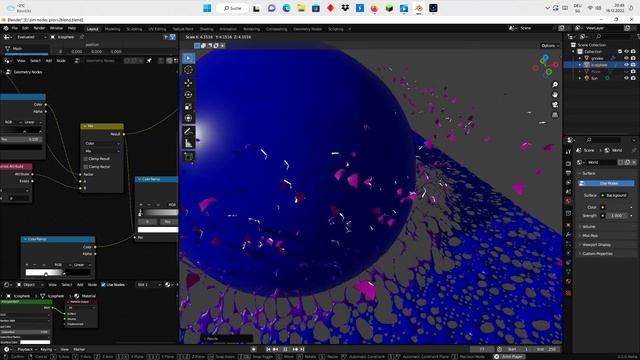The image size is (640, 360).
Task: Click the Microsoft Edge icon in Windows taskbar
Action: pyautogui.click(x=287, y=8)
